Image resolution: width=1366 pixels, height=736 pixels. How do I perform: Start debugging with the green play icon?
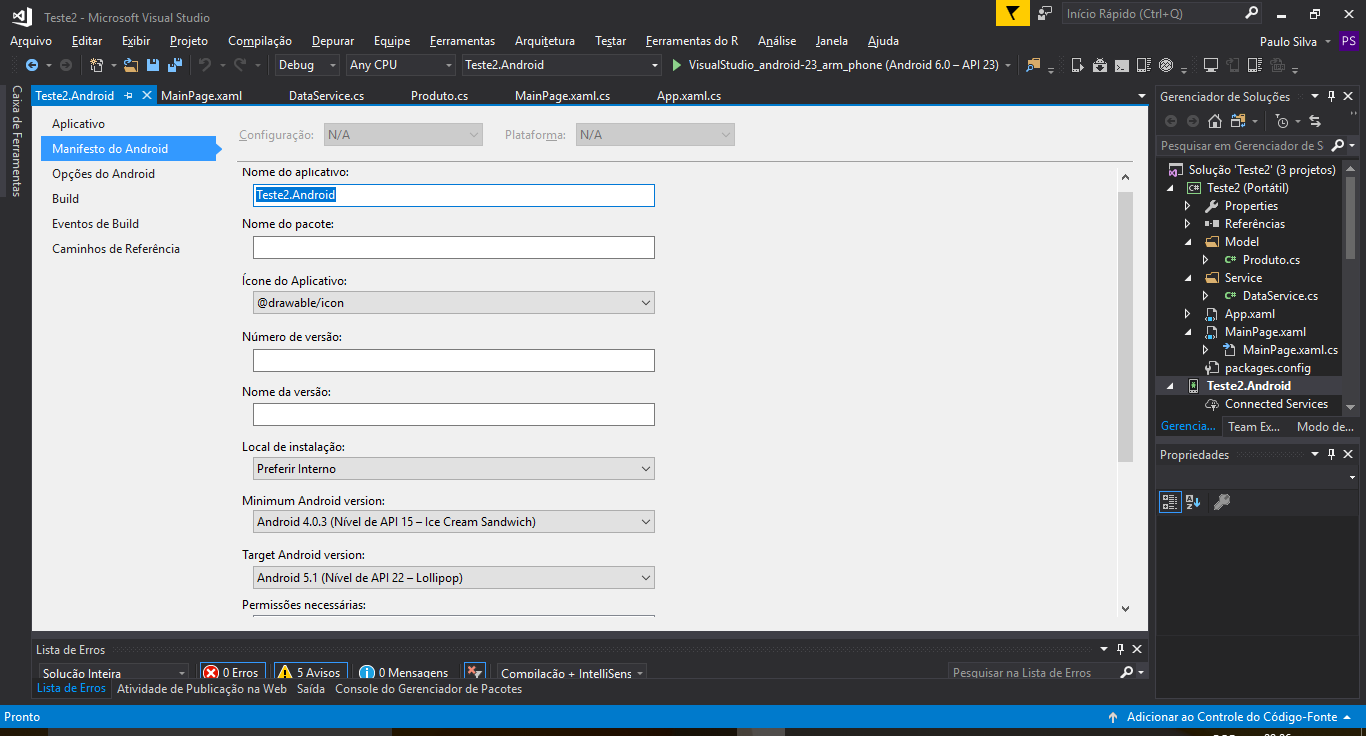[x=676, y=65]
